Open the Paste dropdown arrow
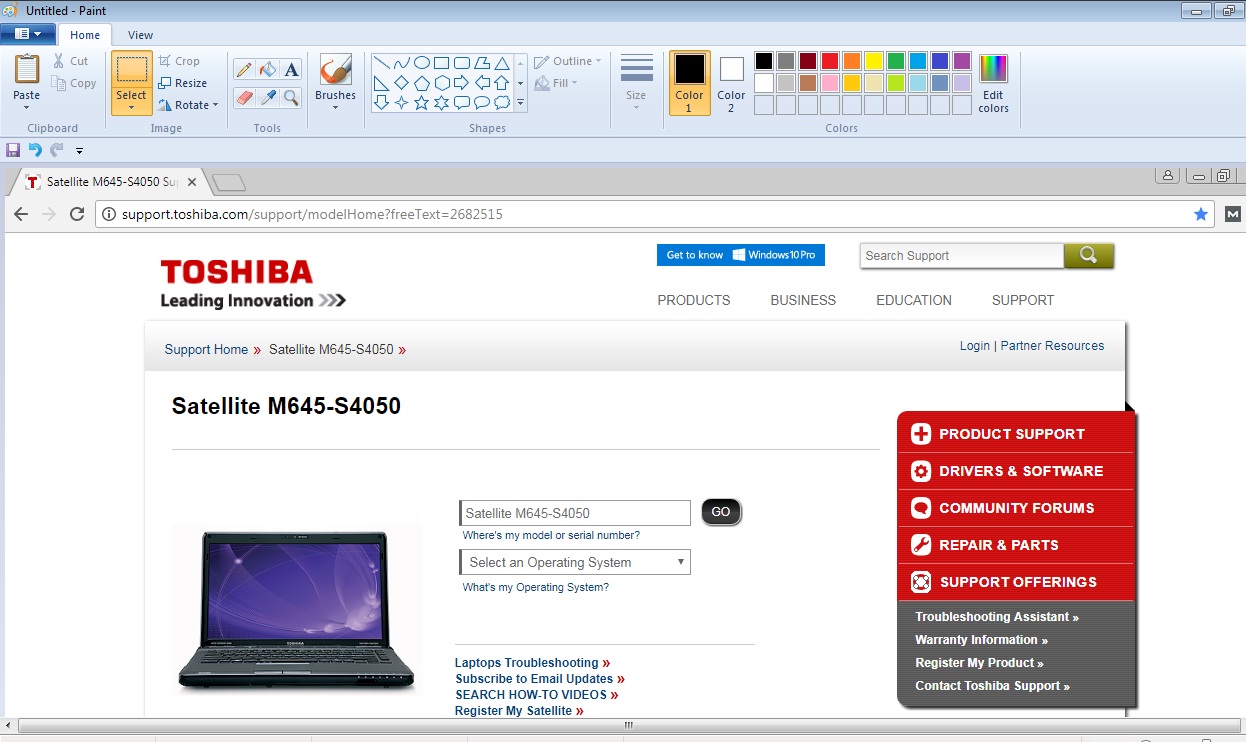The height and width of the screenshot is (742, 1246). tap(27, 107)
